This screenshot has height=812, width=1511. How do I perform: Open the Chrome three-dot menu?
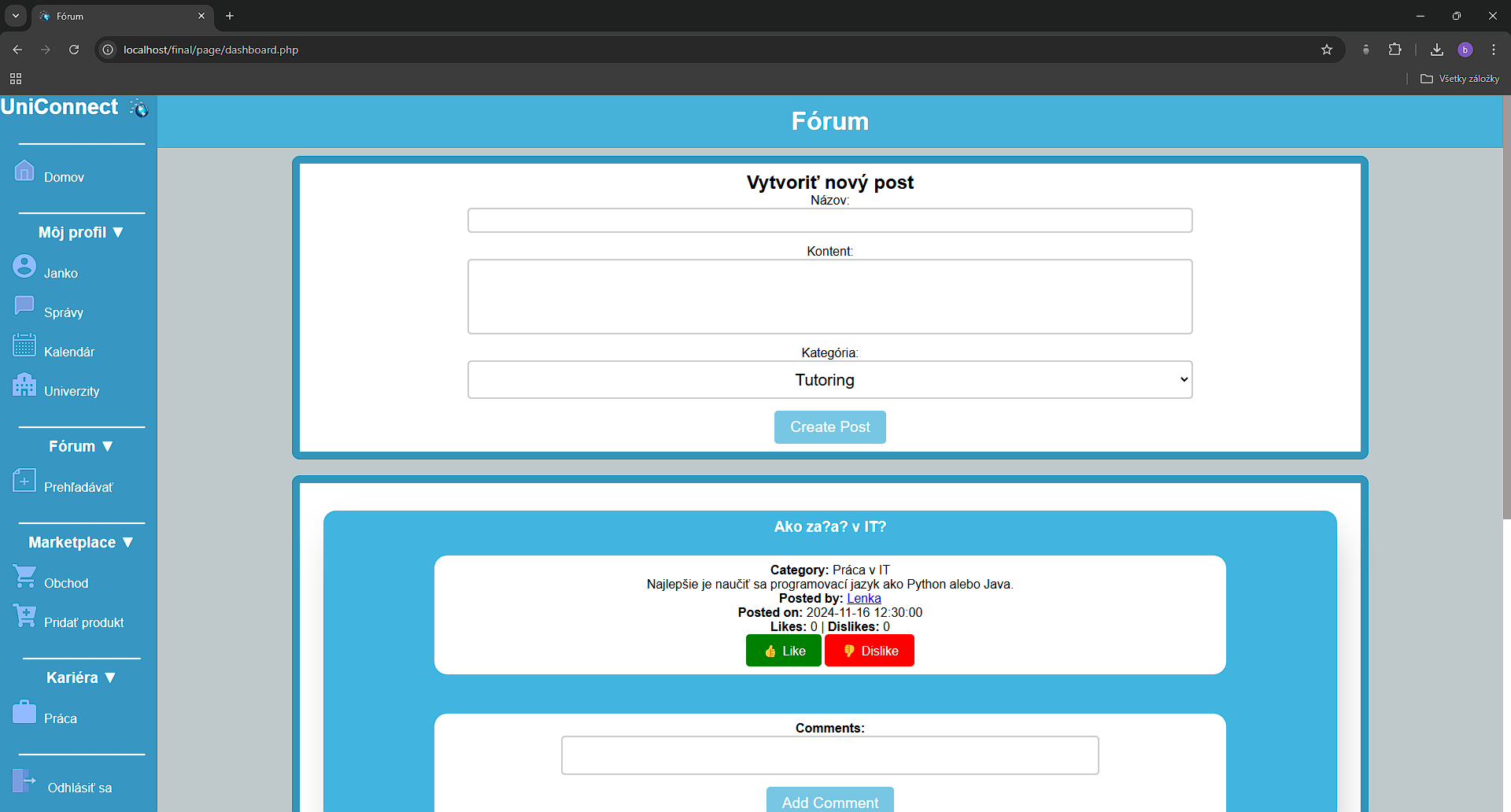point(1494,50)
